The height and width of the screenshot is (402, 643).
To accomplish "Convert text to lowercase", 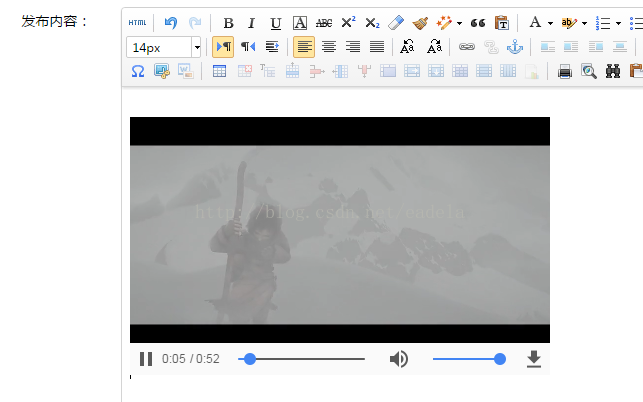I will point(434,47).
